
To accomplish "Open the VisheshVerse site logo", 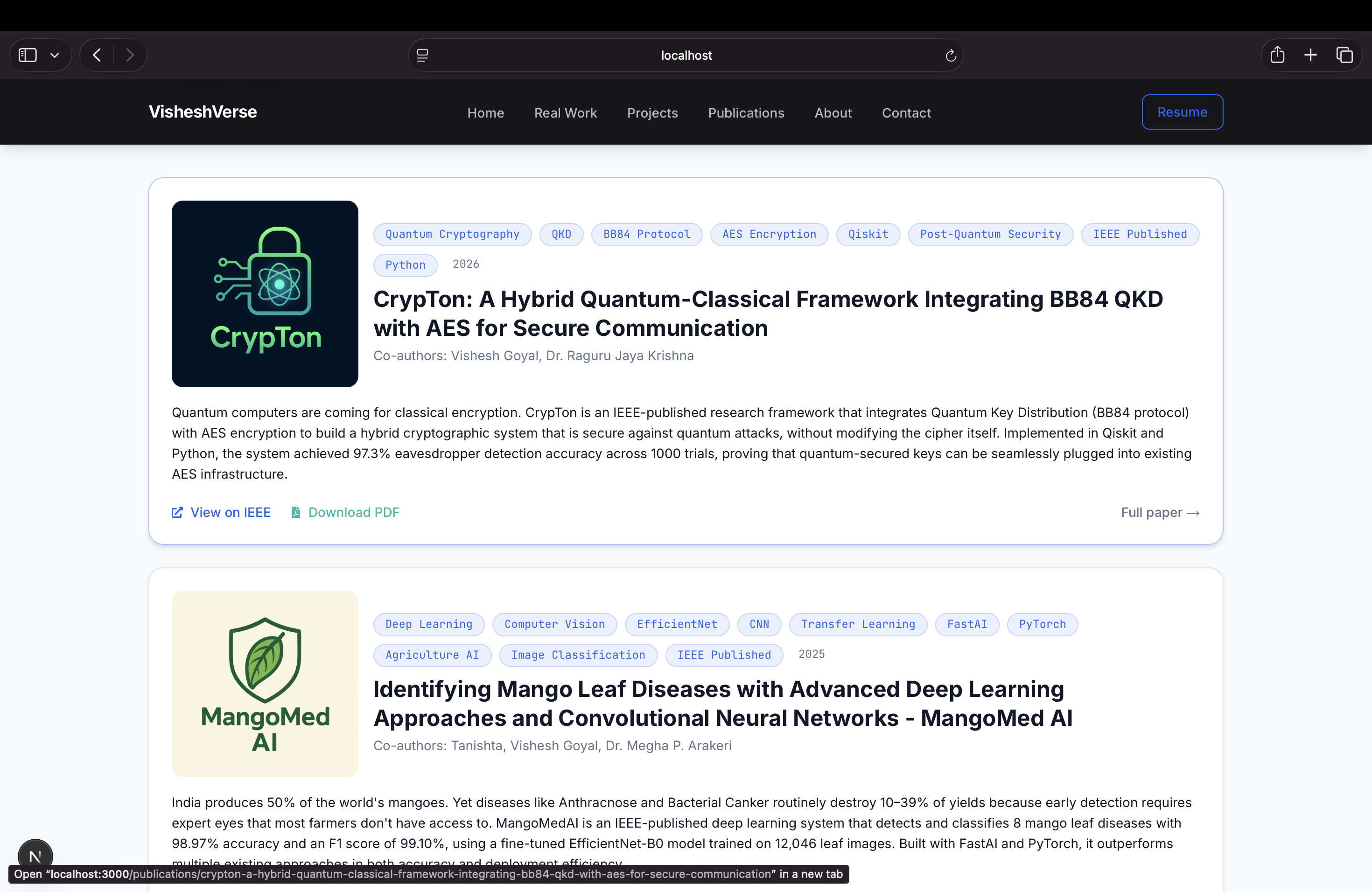I will coord(203,112).
